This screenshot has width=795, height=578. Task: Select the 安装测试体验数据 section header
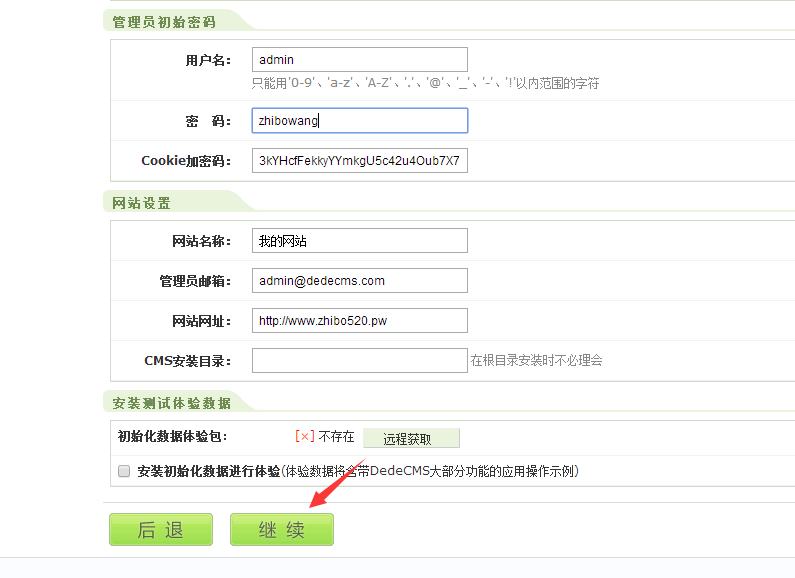click(x=171, y=403)
